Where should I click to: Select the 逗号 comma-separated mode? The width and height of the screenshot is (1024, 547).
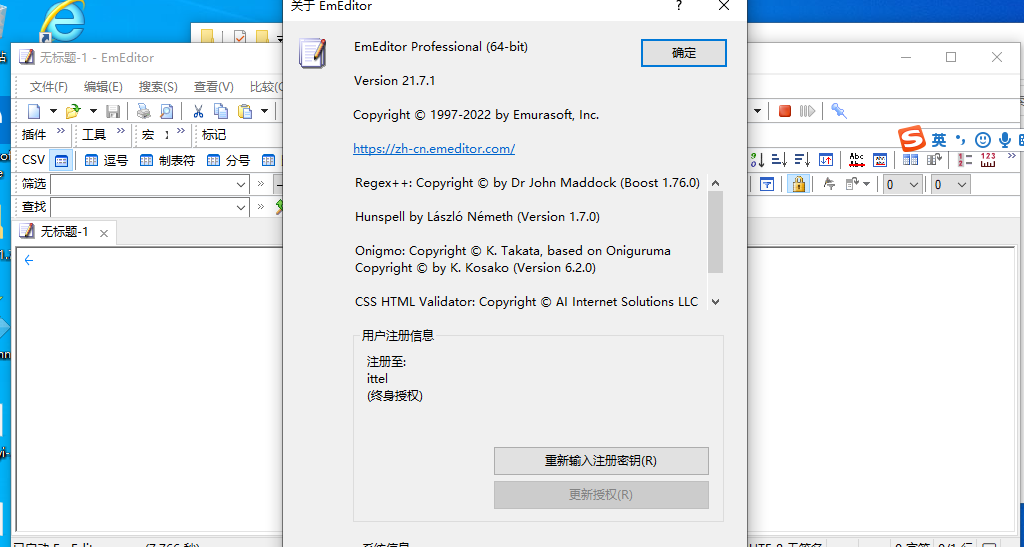[x=106, y=161]
